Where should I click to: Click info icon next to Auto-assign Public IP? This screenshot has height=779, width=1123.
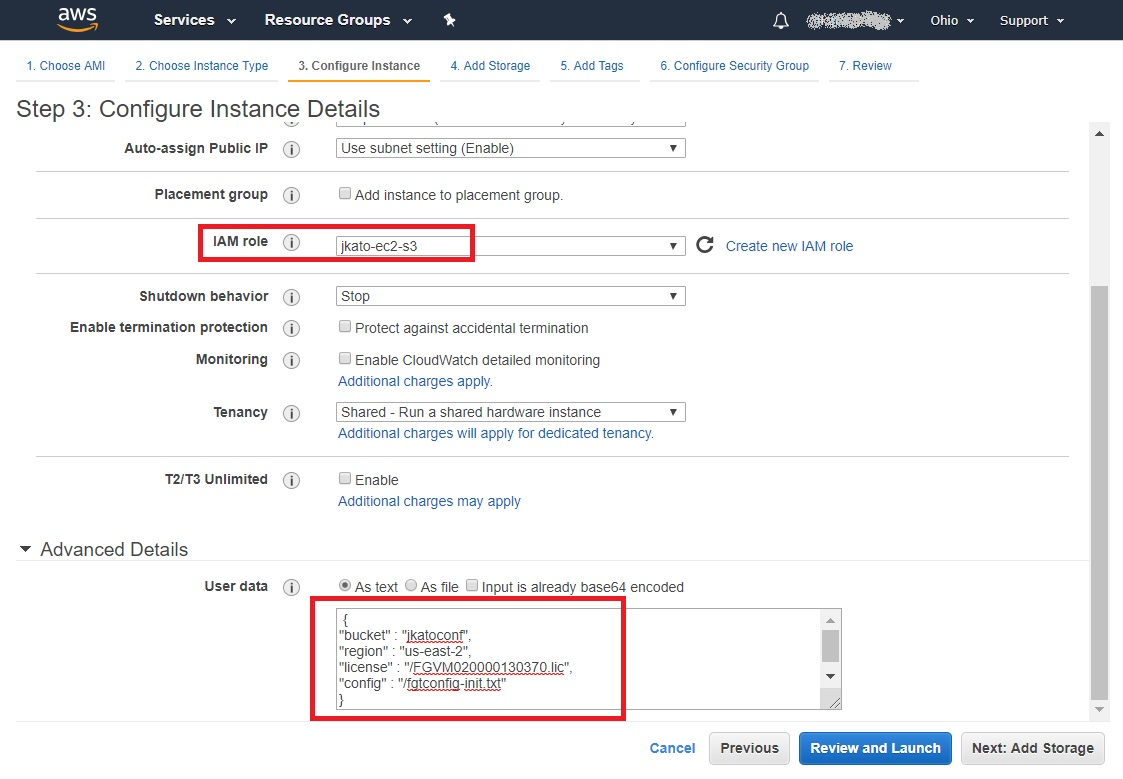pos(291,149)
